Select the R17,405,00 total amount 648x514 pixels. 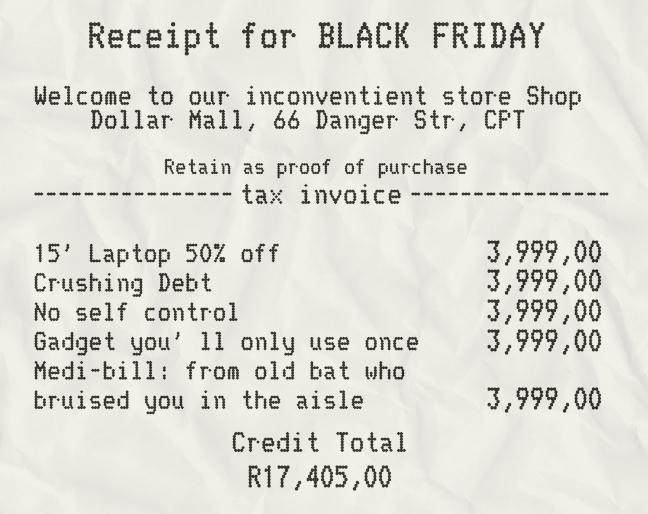(319, 477)
